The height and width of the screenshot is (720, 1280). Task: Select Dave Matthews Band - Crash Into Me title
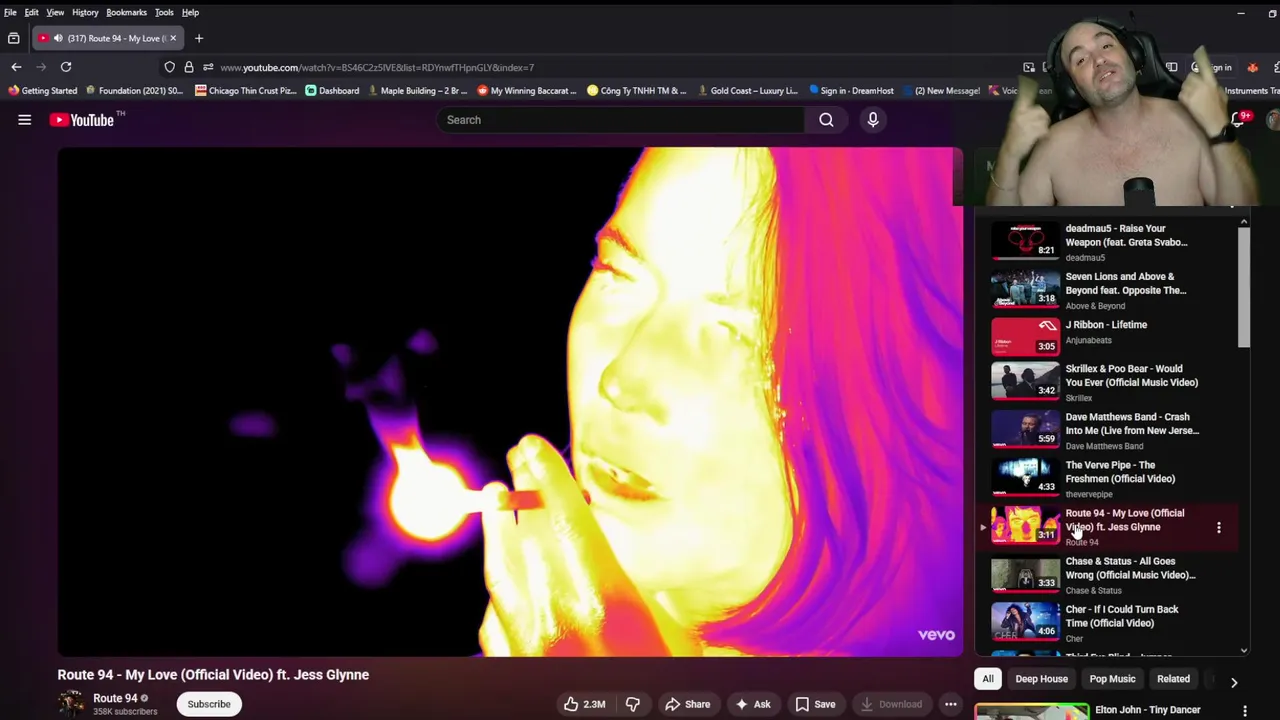coord(1132,424)
